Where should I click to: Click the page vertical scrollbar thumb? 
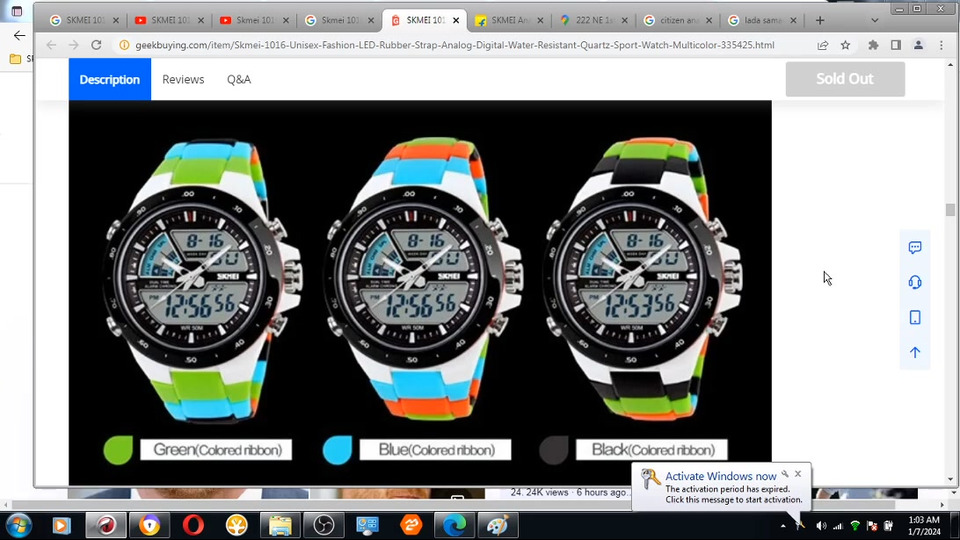950,209
